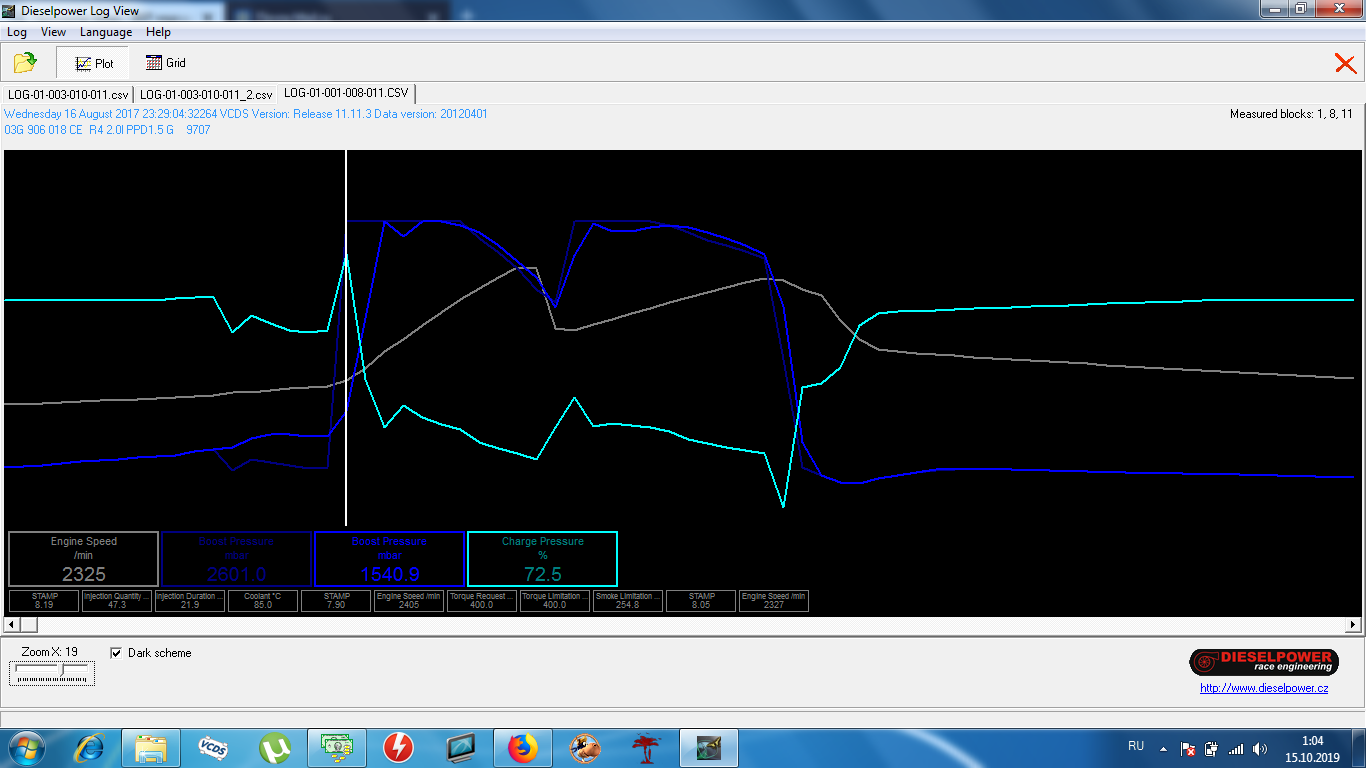Click the scrollbar left arrow
Viewport: 1366px width, 768px height.
tap(11, 625)
